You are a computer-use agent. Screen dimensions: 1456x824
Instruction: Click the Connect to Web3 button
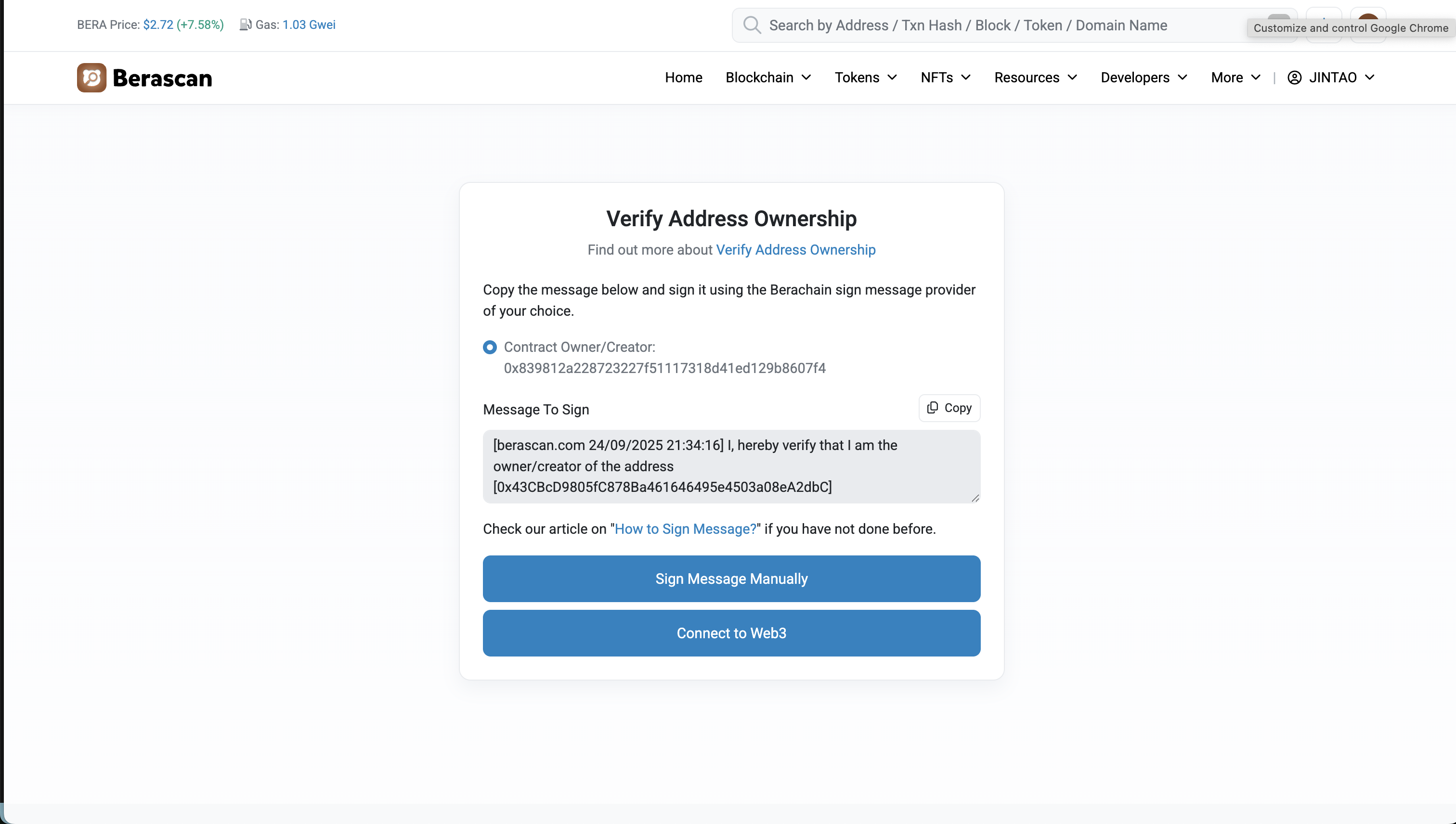pyautogui.click(x=731, y=633)
